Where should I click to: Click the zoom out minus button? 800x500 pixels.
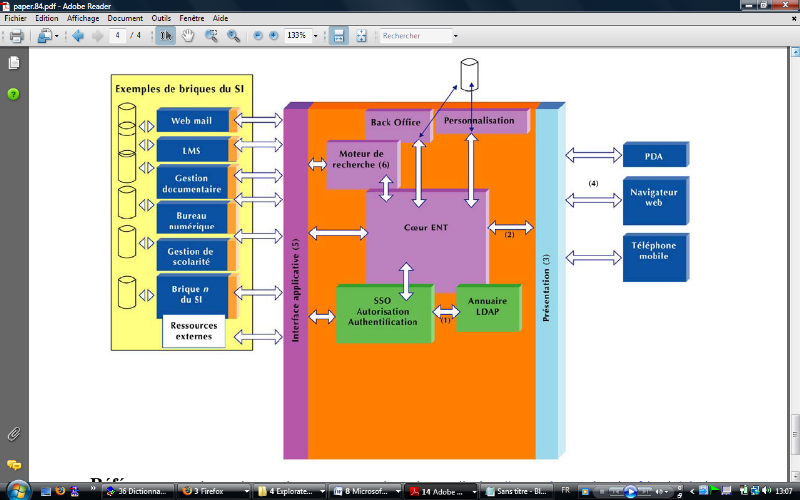pyautogui.click(x=258, y=36)
